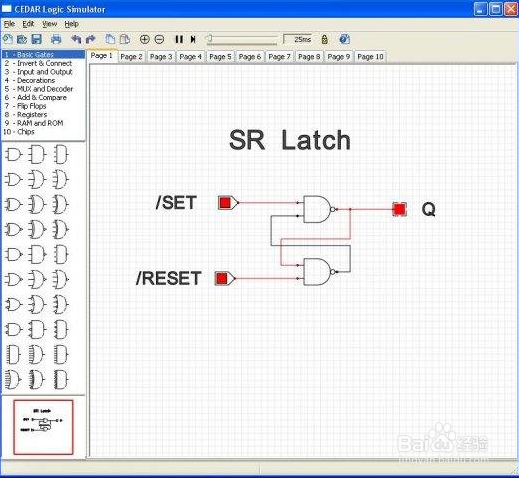Pick the 2-input OR gate from the palette

13,179
